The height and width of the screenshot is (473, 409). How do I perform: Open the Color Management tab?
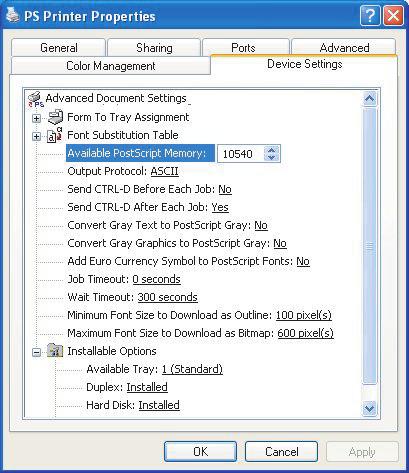(x=111, y=66)
